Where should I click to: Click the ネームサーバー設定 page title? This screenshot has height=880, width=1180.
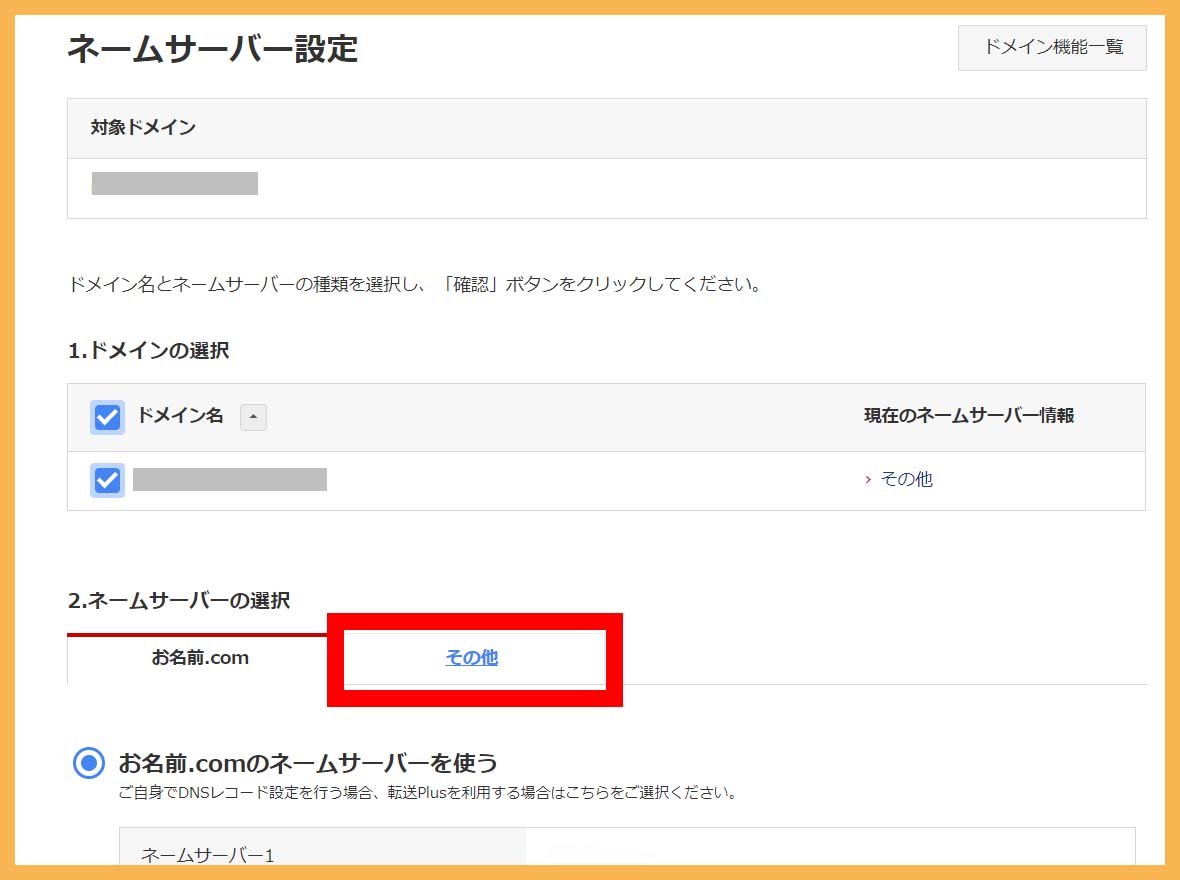click(212, 48)
